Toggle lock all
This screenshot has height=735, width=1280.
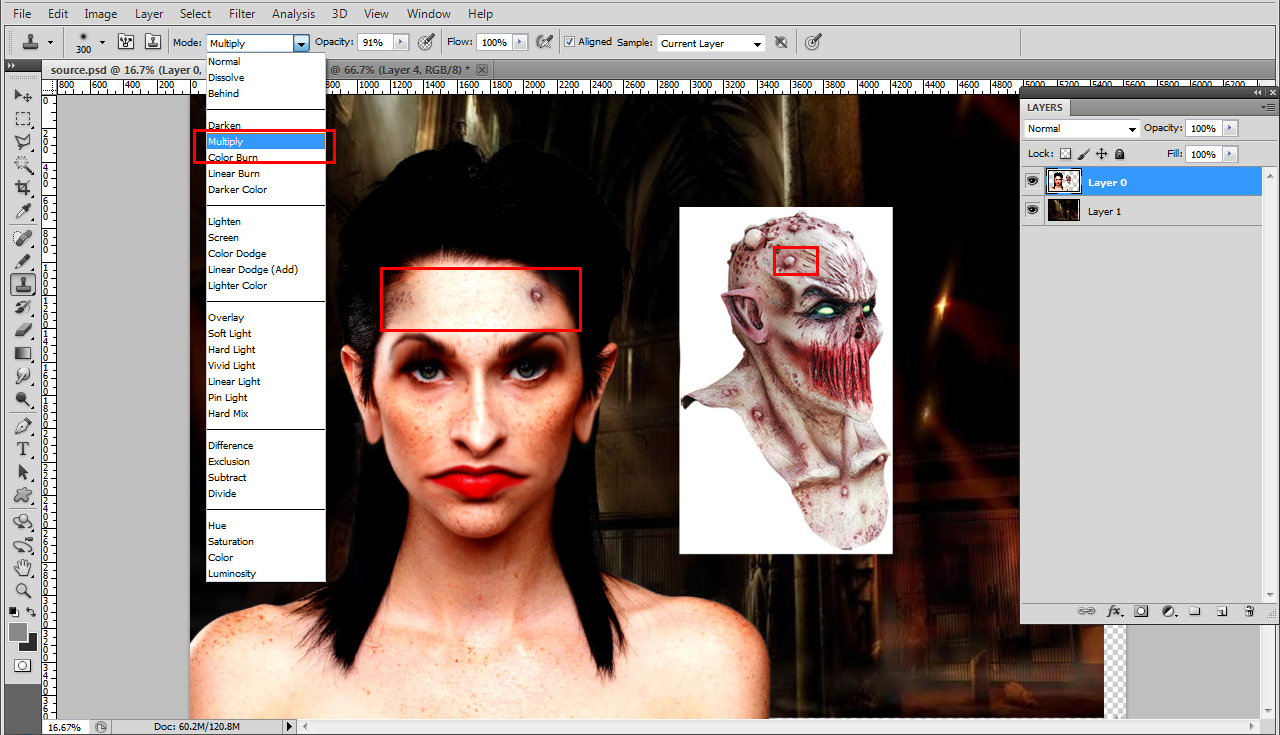click(1119, 154)
